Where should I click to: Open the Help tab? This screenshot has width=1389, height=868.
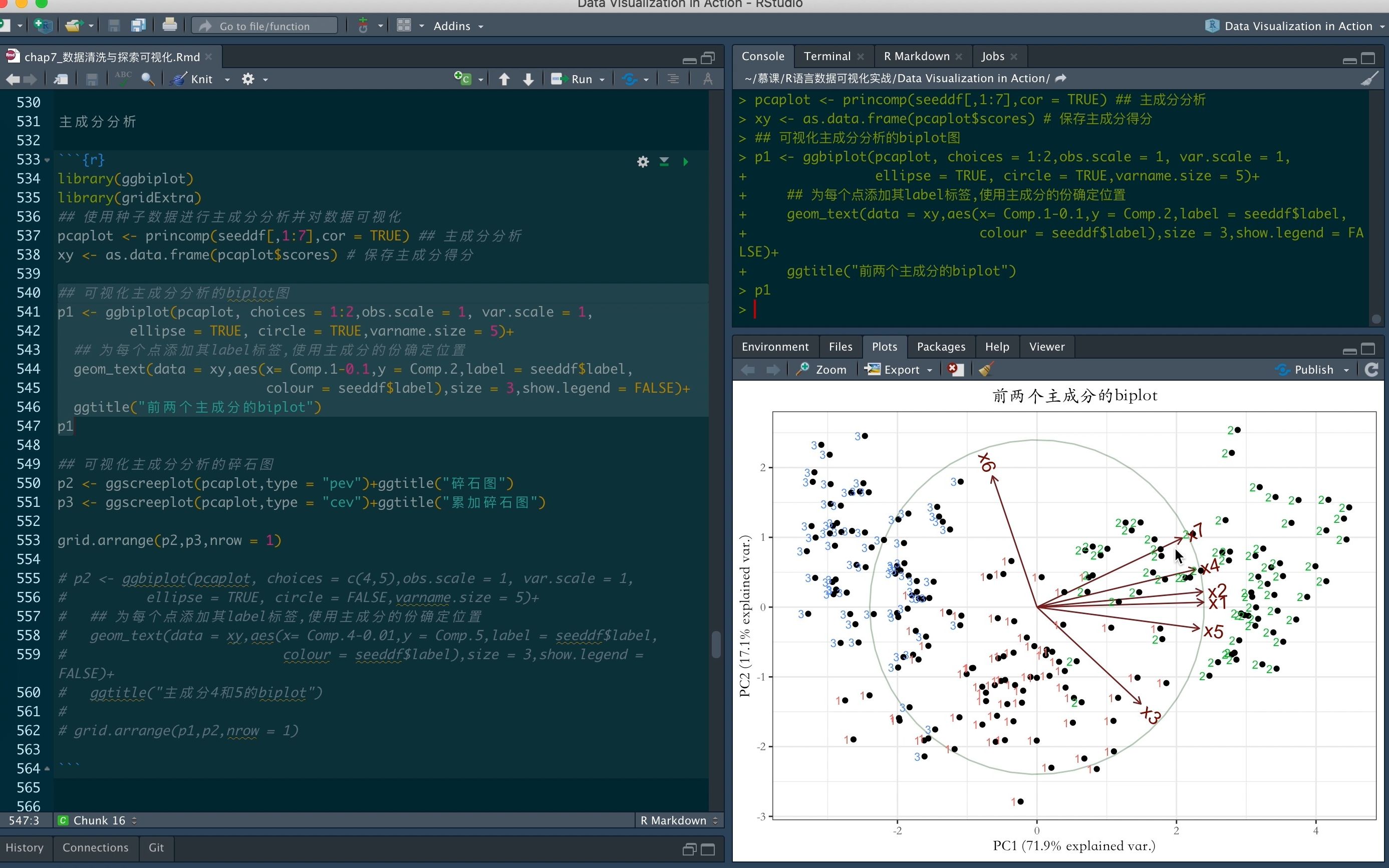(x=997, y=347)
